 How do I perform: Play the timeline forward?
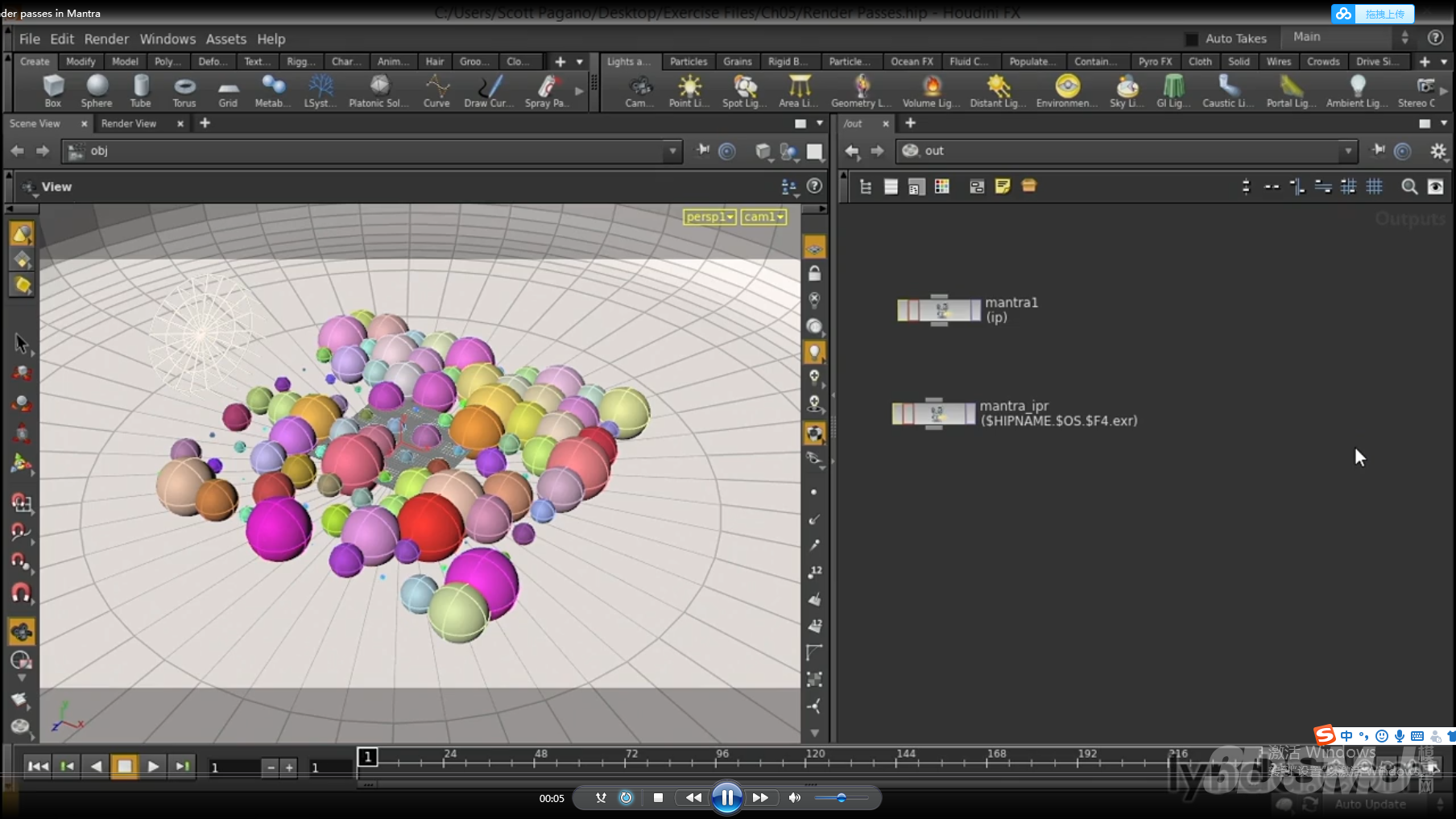(x=153, y=766)
